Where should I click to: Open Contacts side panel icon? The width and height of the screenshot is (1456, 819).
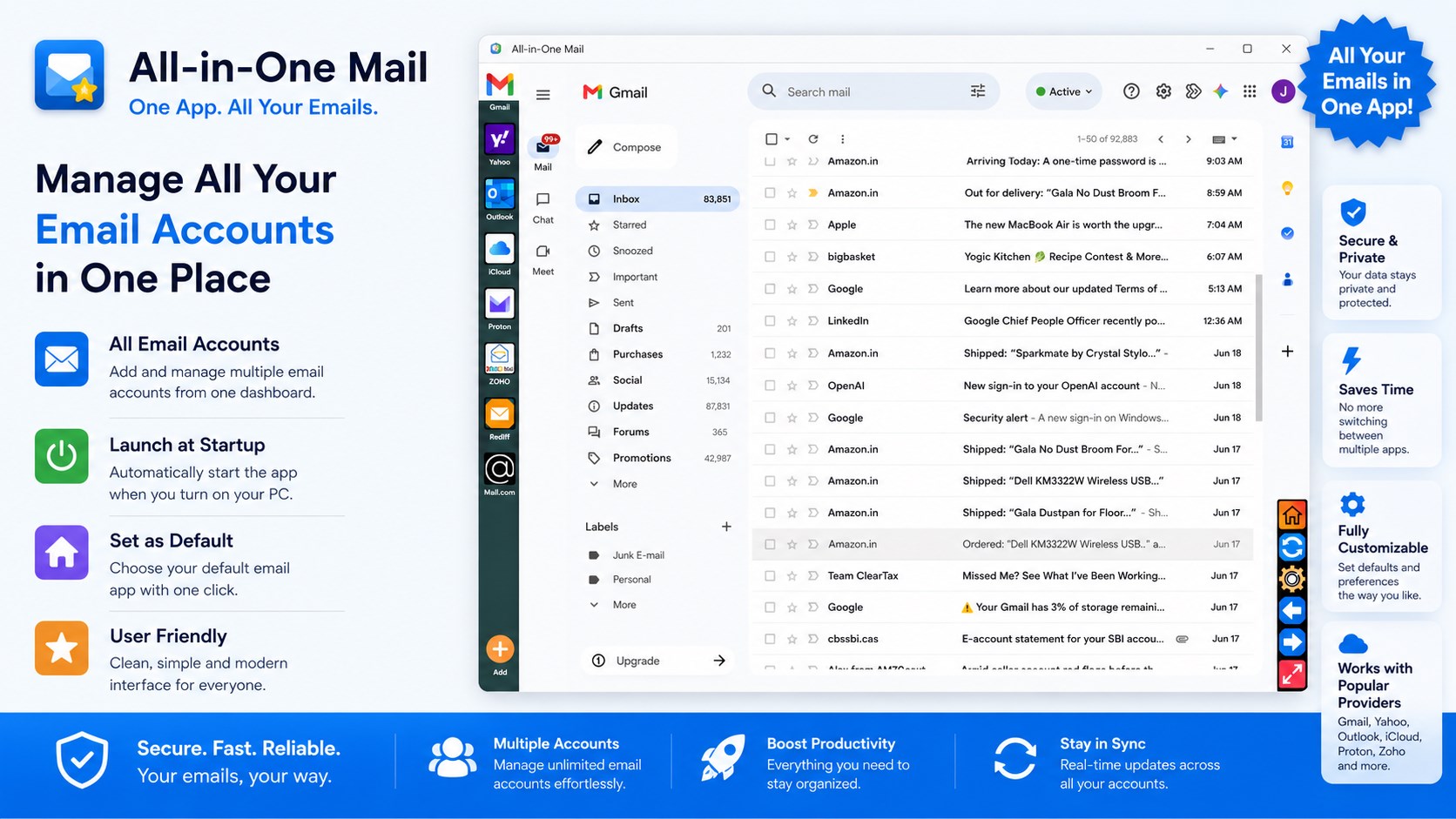click(x=1287, y=279)
